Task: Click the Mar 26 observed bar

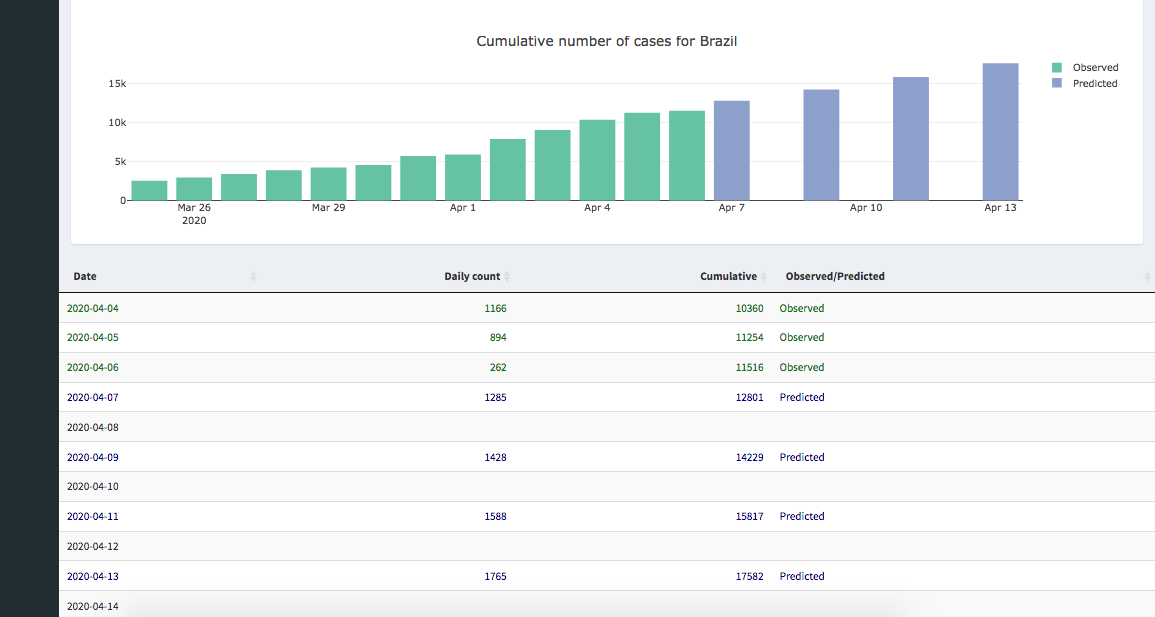Action: [194, 189]
